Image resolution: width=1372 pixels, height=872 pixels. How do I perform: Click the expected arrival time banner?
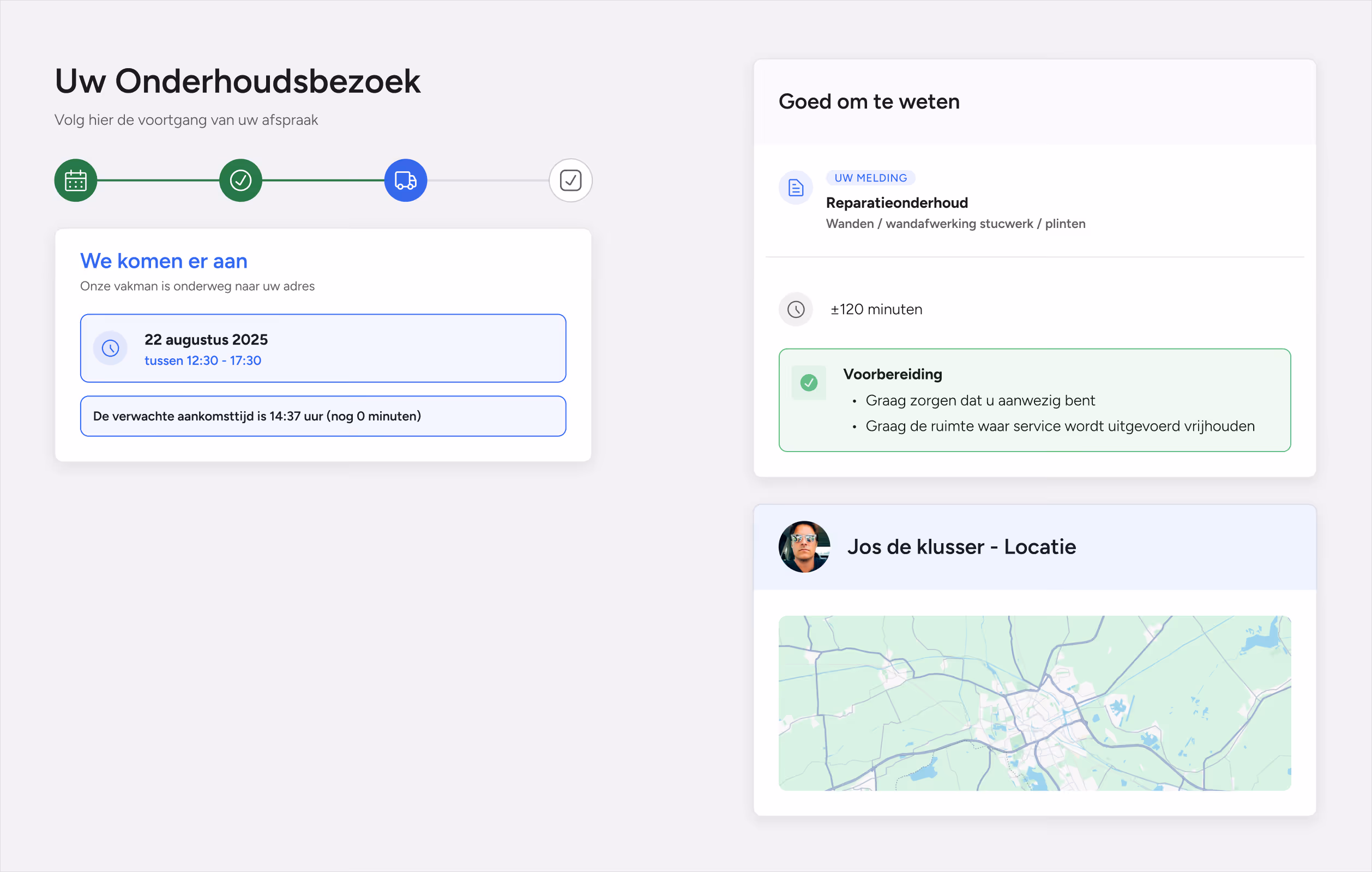coord(322,416)
